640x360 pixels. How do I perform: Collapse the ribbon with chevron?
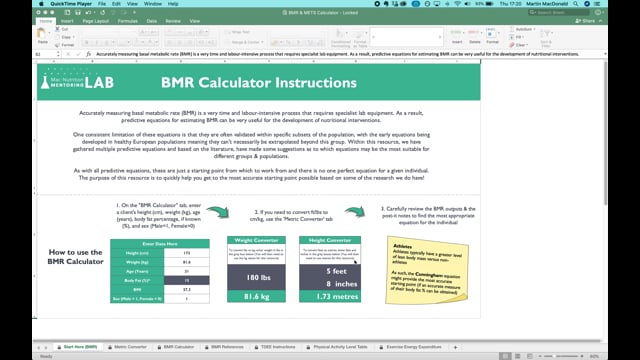pos(601,21)
